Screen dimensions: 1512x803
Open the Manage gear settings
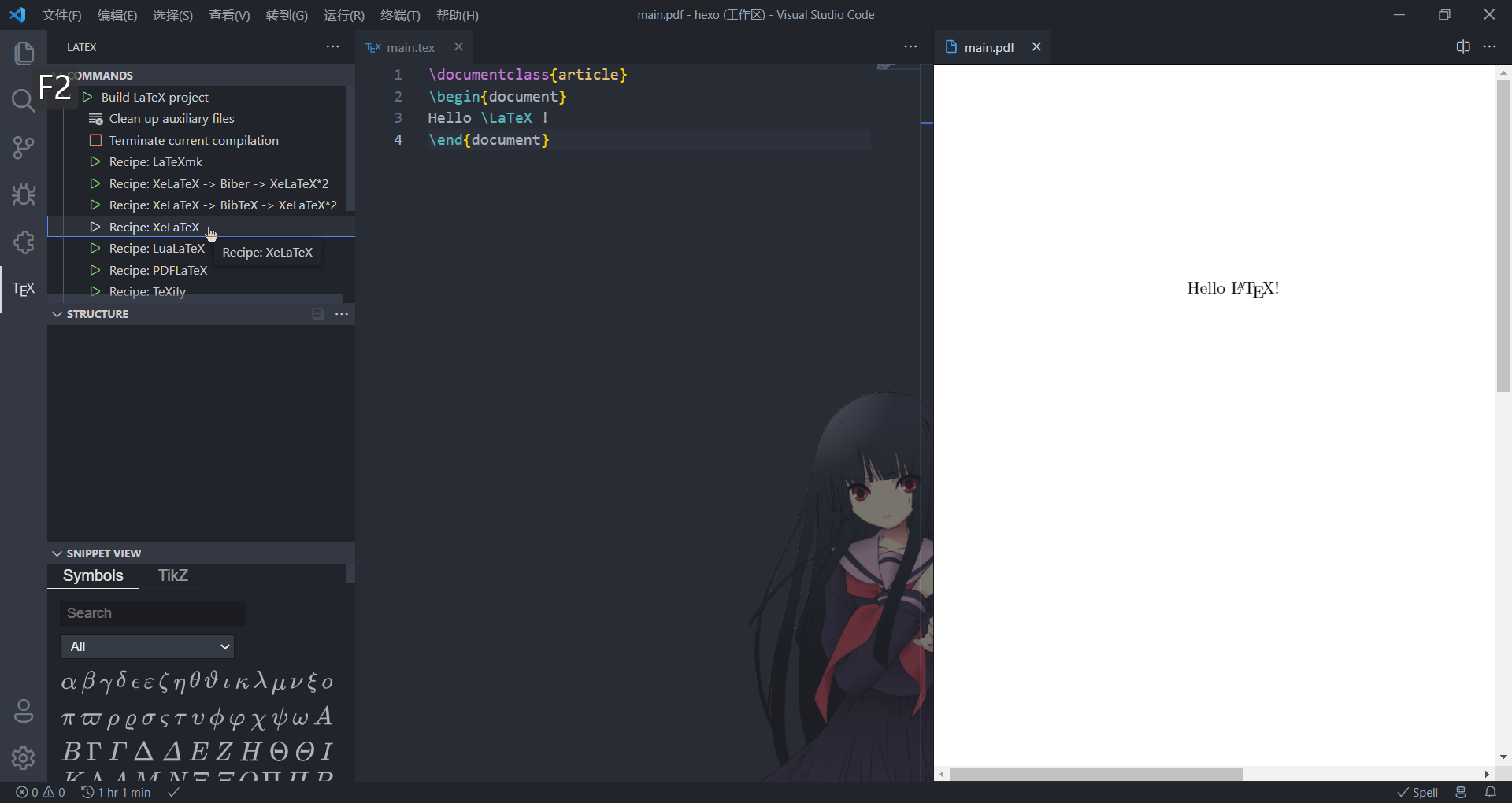click(24, 757)
